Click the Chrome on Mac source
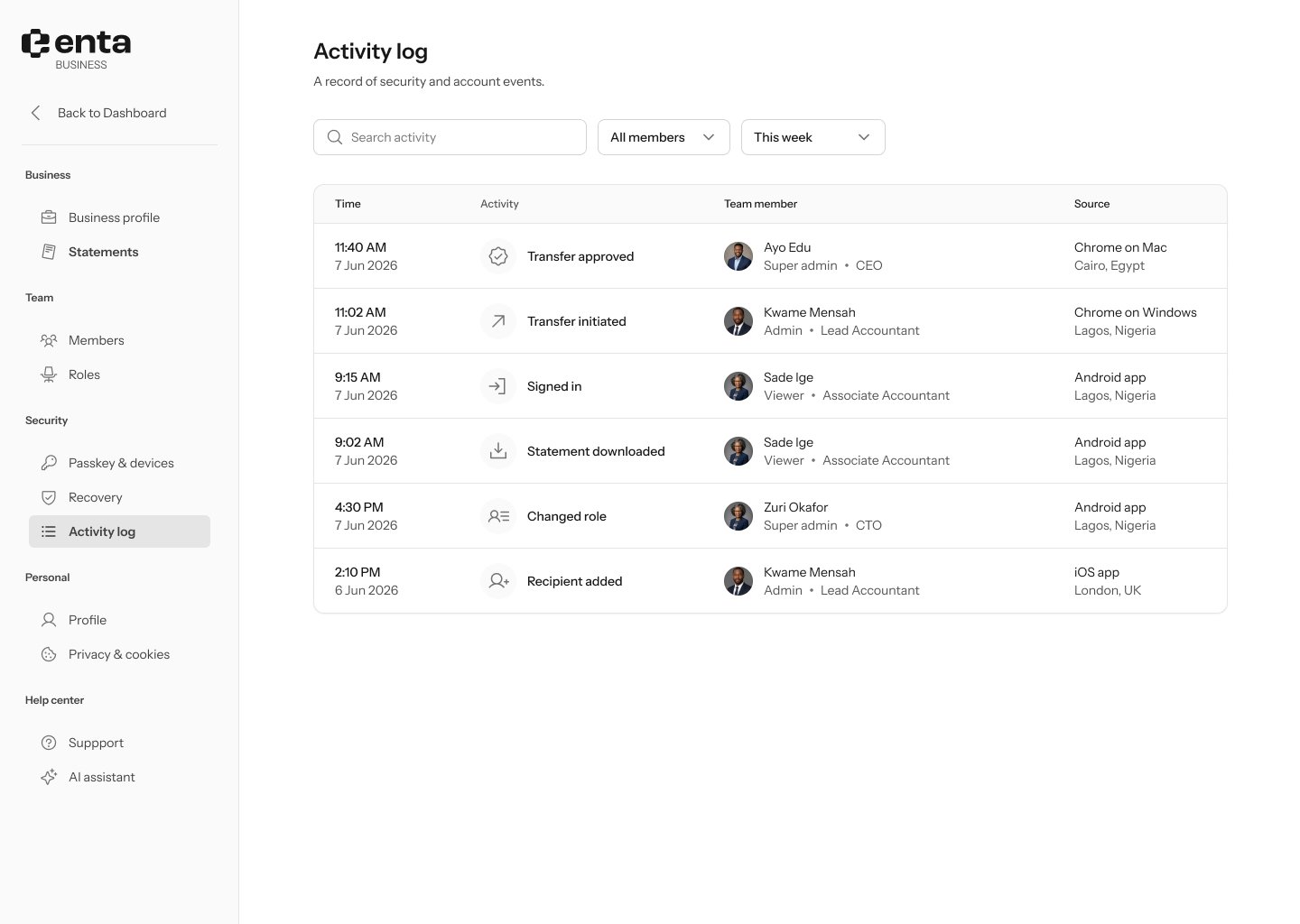 click(1120, 247)
